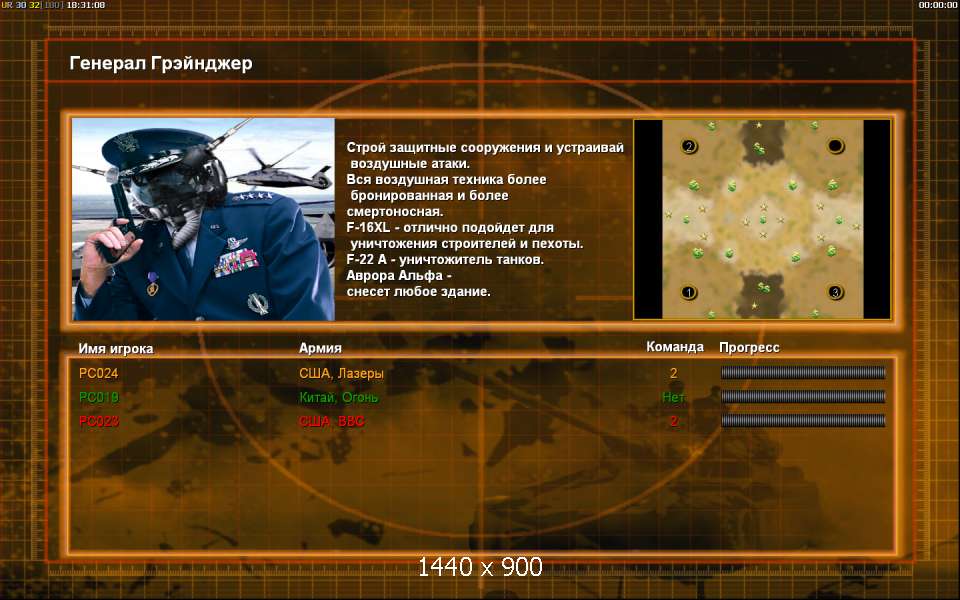Click the "Армия" column header
Image resolution: width=960 pixels, height=600 pixels.
click(320, 348)
